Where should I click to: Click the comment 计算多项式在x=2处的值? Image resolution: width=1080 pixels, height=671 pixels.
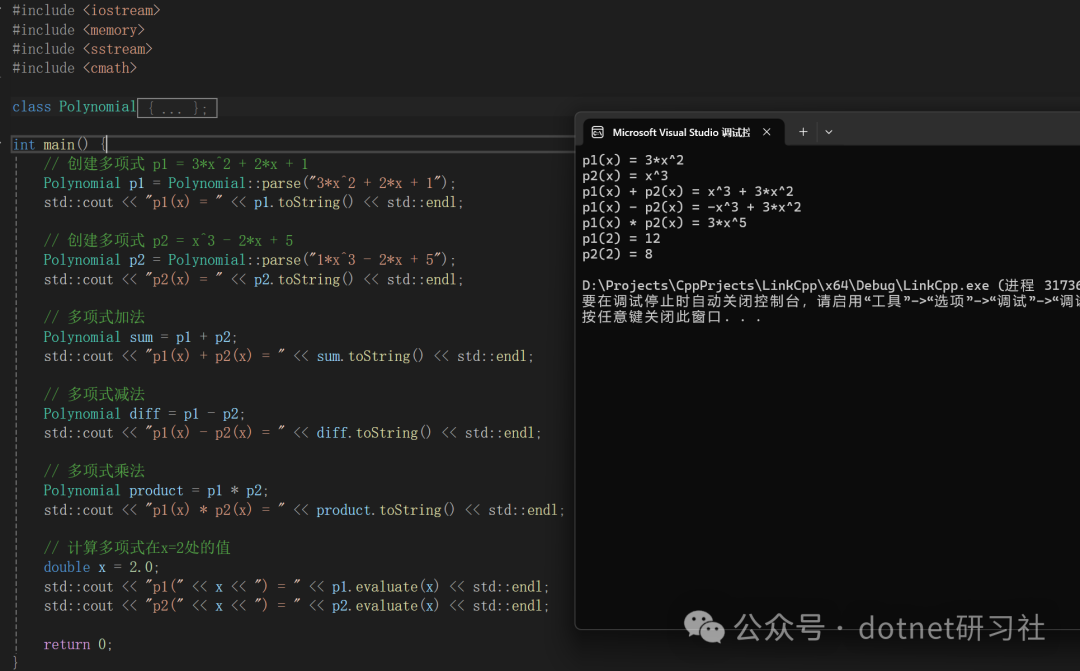[137, 548]
